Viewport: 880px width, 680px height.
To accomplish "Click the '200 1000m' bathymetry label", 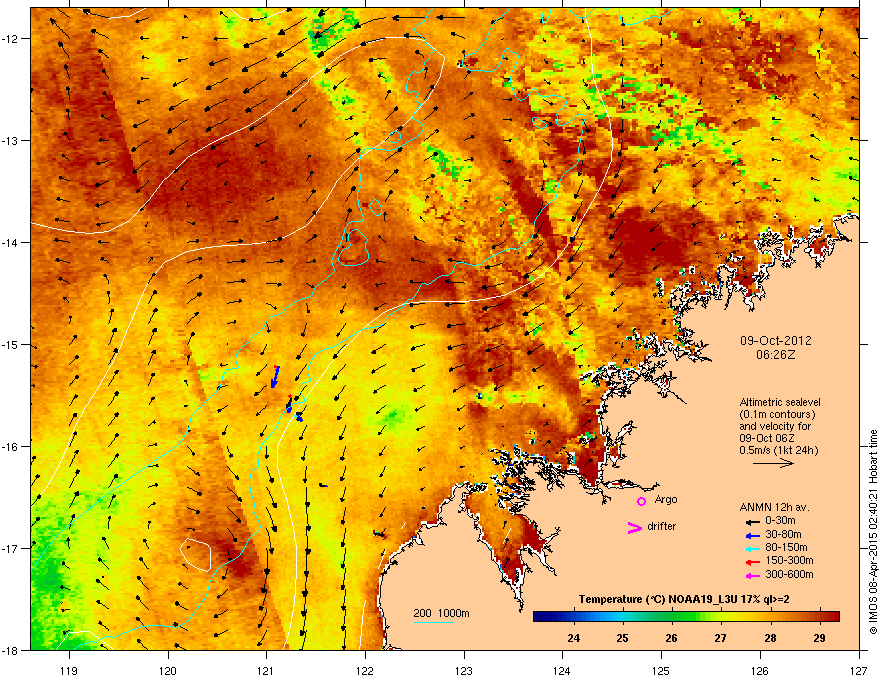I will point(441,613).
